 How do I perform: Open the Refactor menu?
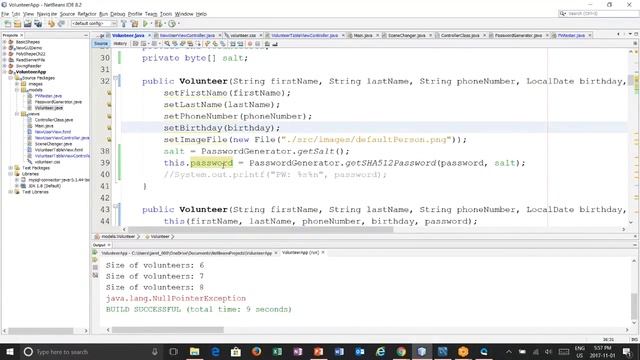tap(87, 14)
